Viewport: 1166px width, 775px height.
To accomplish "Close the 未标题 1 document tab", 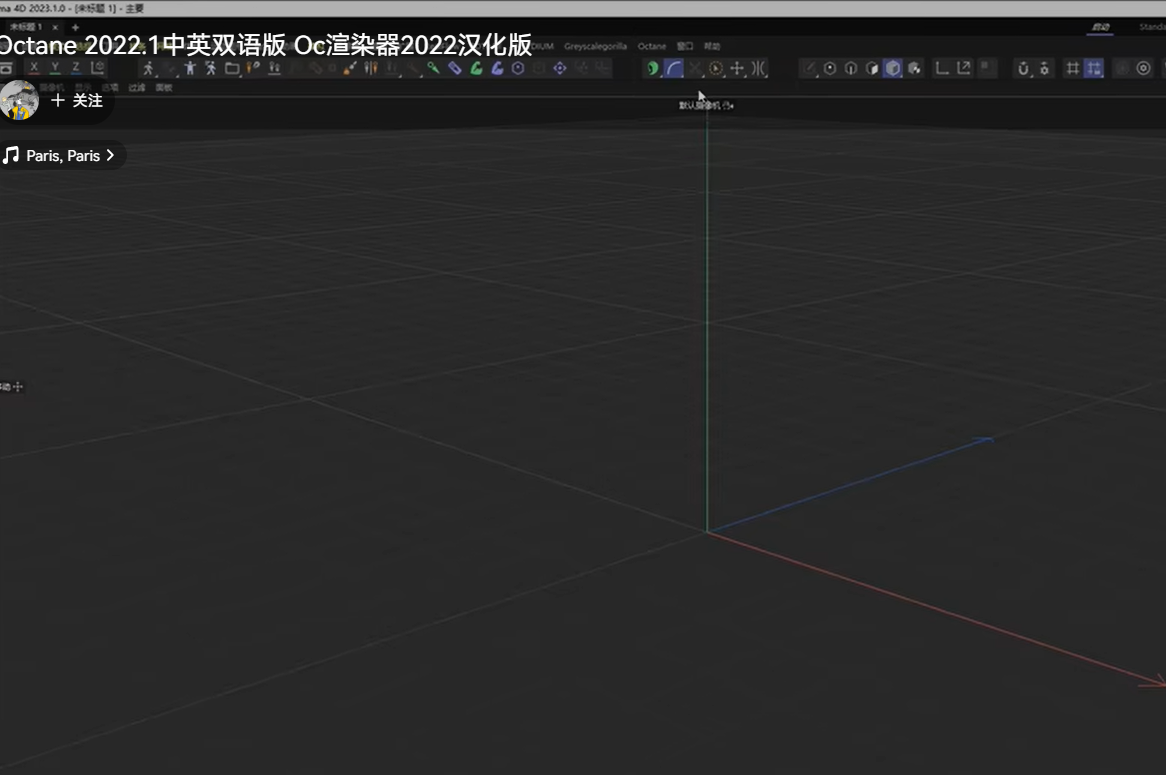I will pyautogui.click(x=55, y=28).
